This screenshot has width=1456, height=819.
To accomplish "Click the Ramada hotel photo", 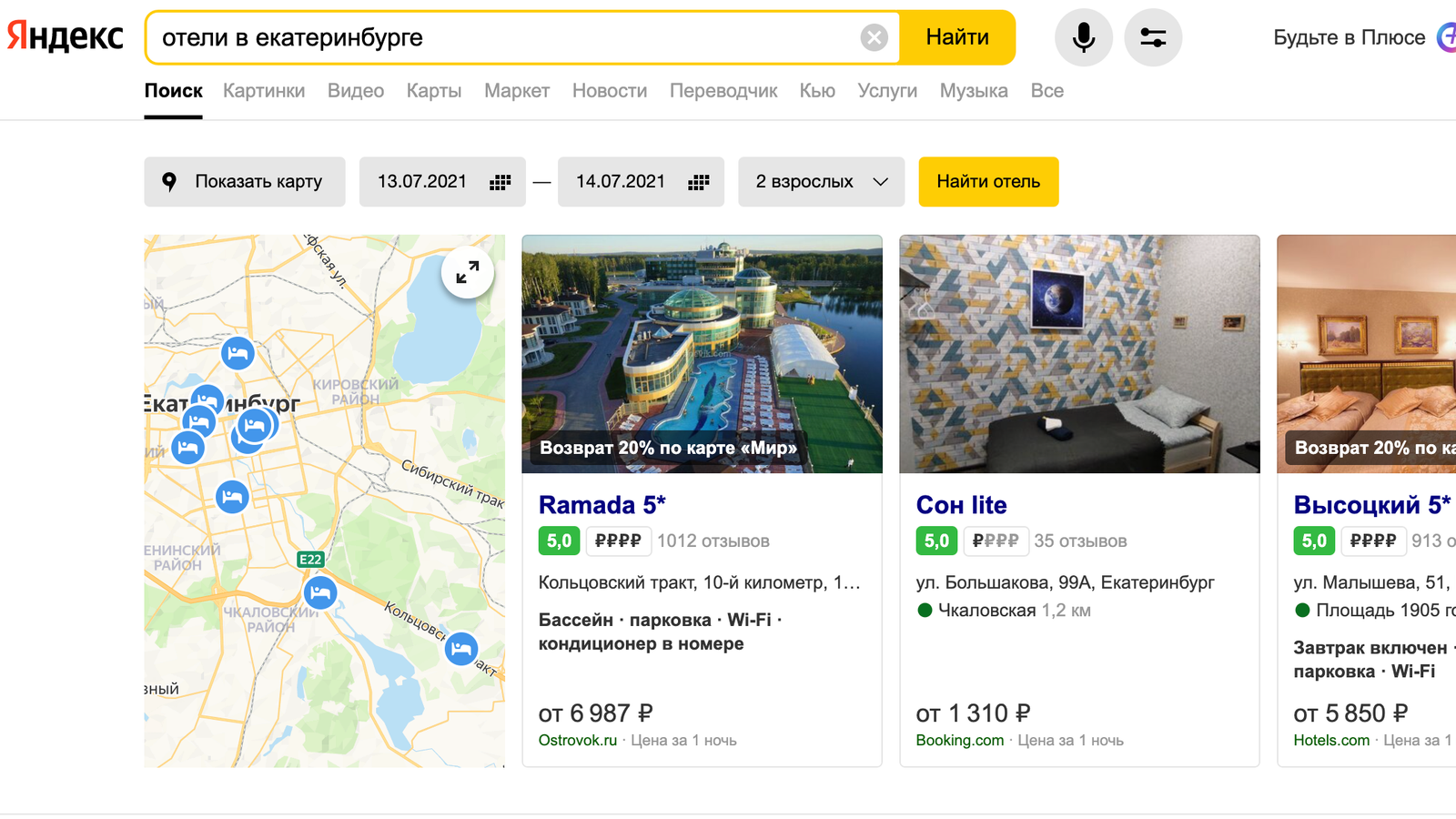I will point(703,354).
